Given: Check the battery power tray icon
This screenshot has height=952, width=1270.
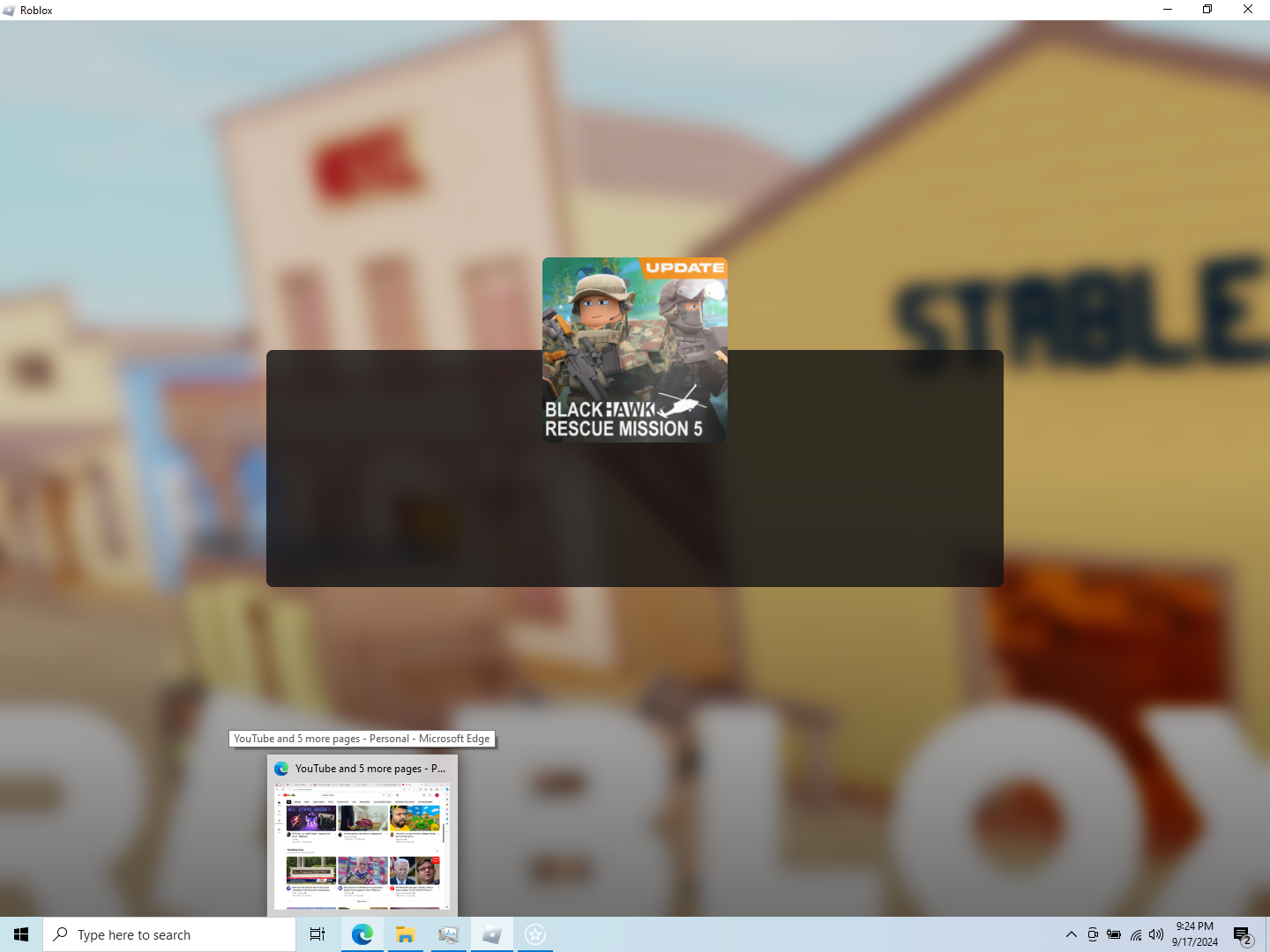Looking at the screenshot, I should coord(1114,934).
